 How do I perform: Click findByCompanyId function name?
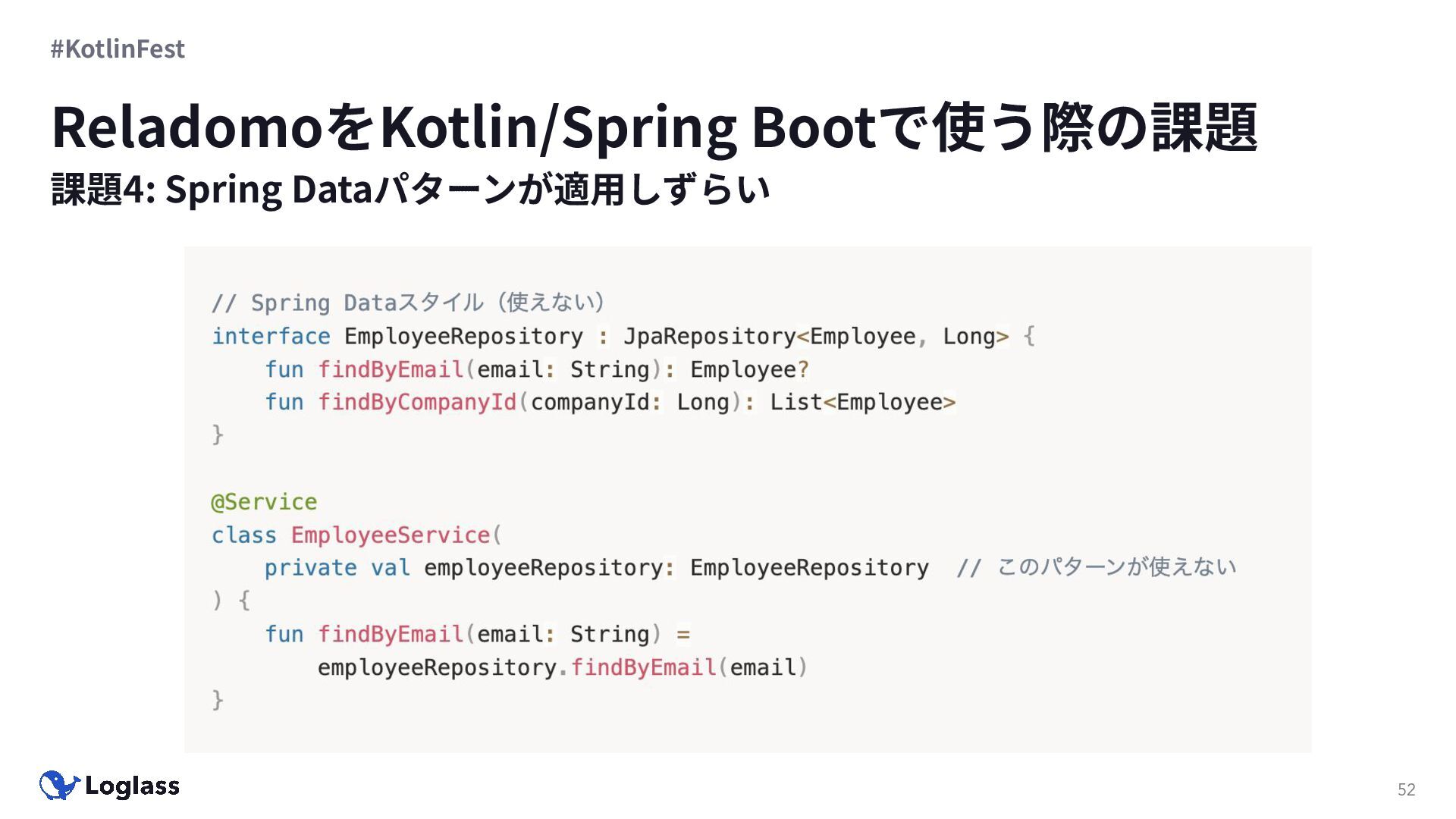tap(417, 402)
